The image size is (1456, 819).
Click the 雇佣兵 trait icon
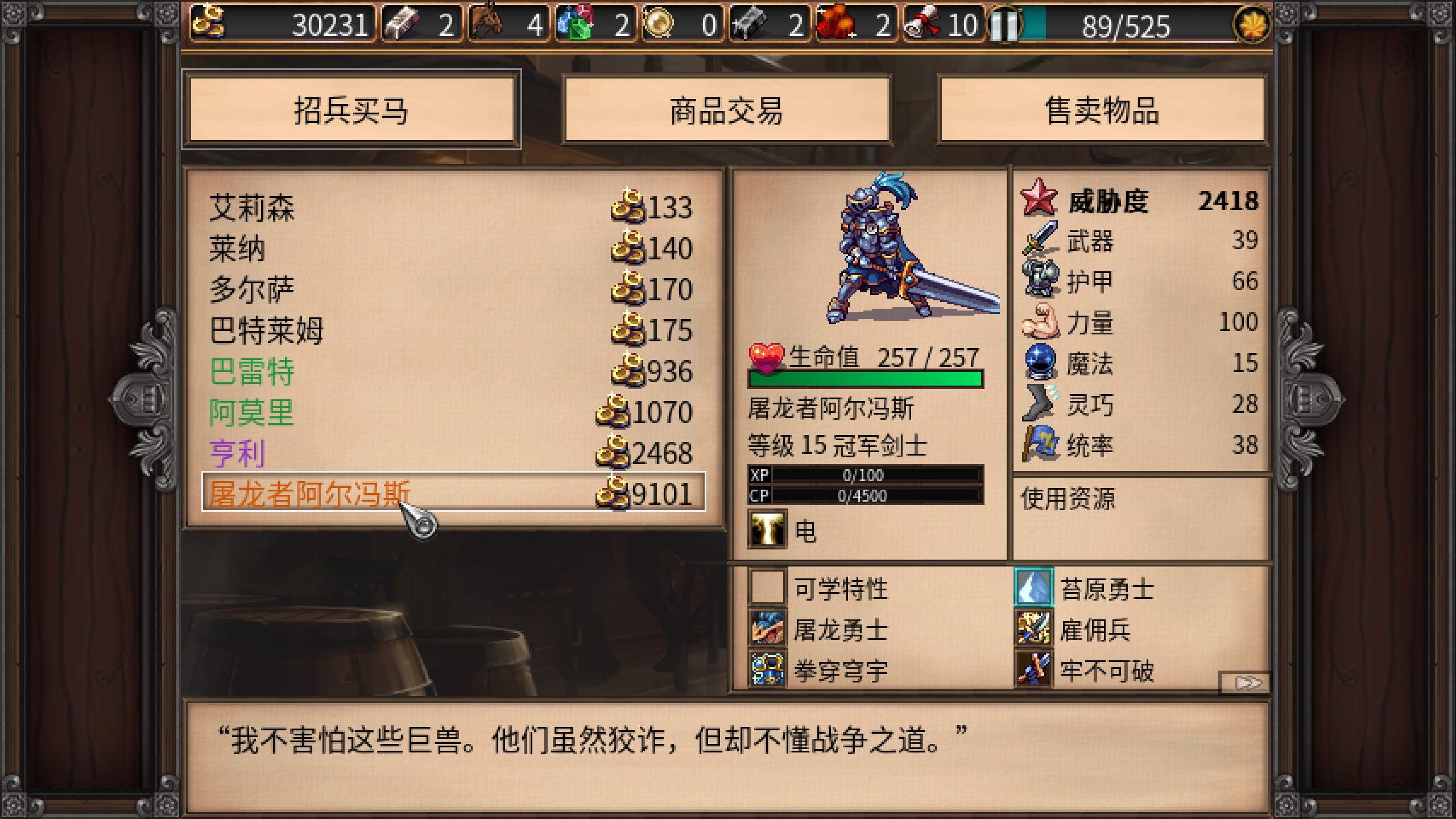(1033, 629)
